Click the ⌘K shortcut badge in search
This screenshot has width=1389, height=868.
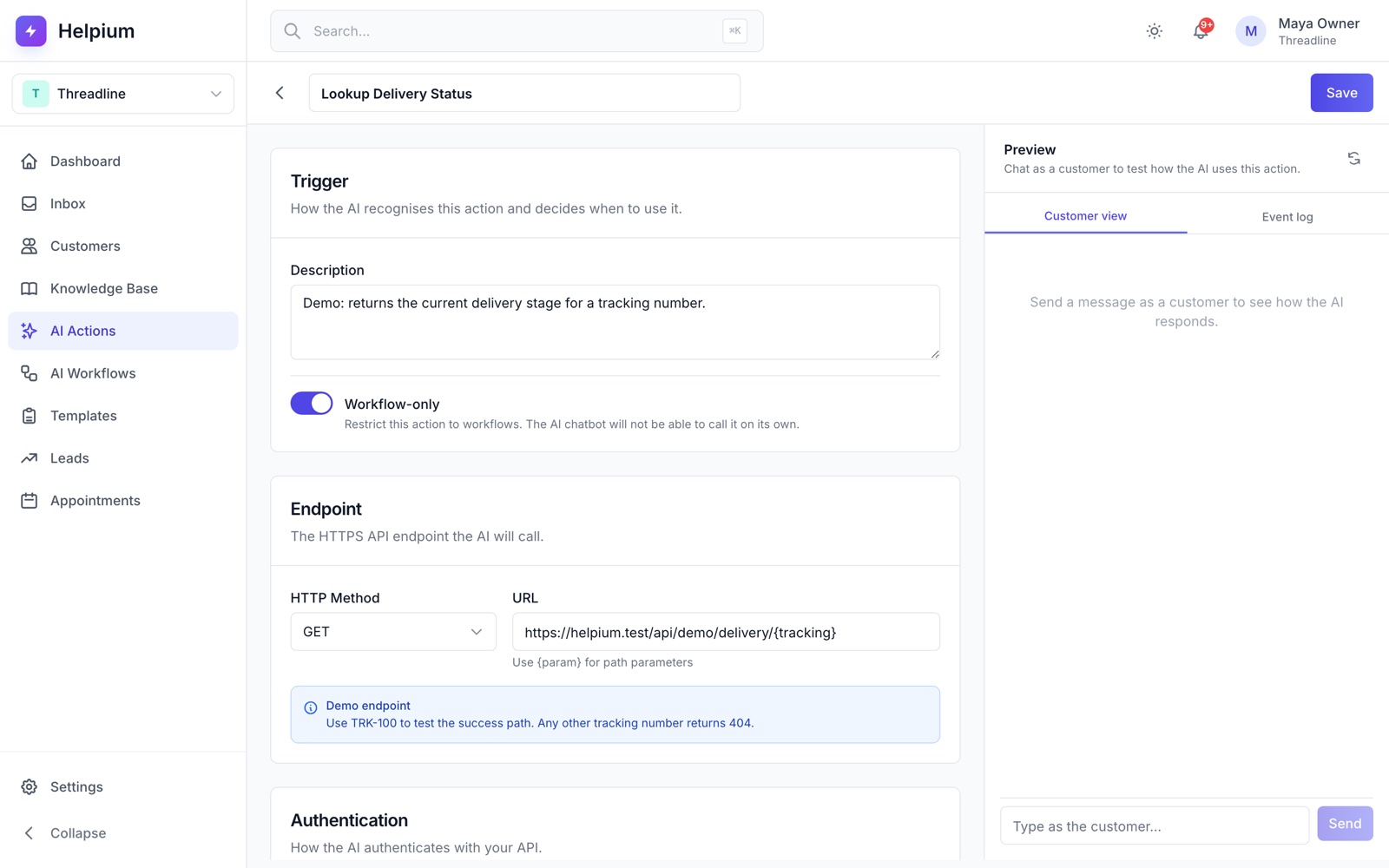(734, 31)
